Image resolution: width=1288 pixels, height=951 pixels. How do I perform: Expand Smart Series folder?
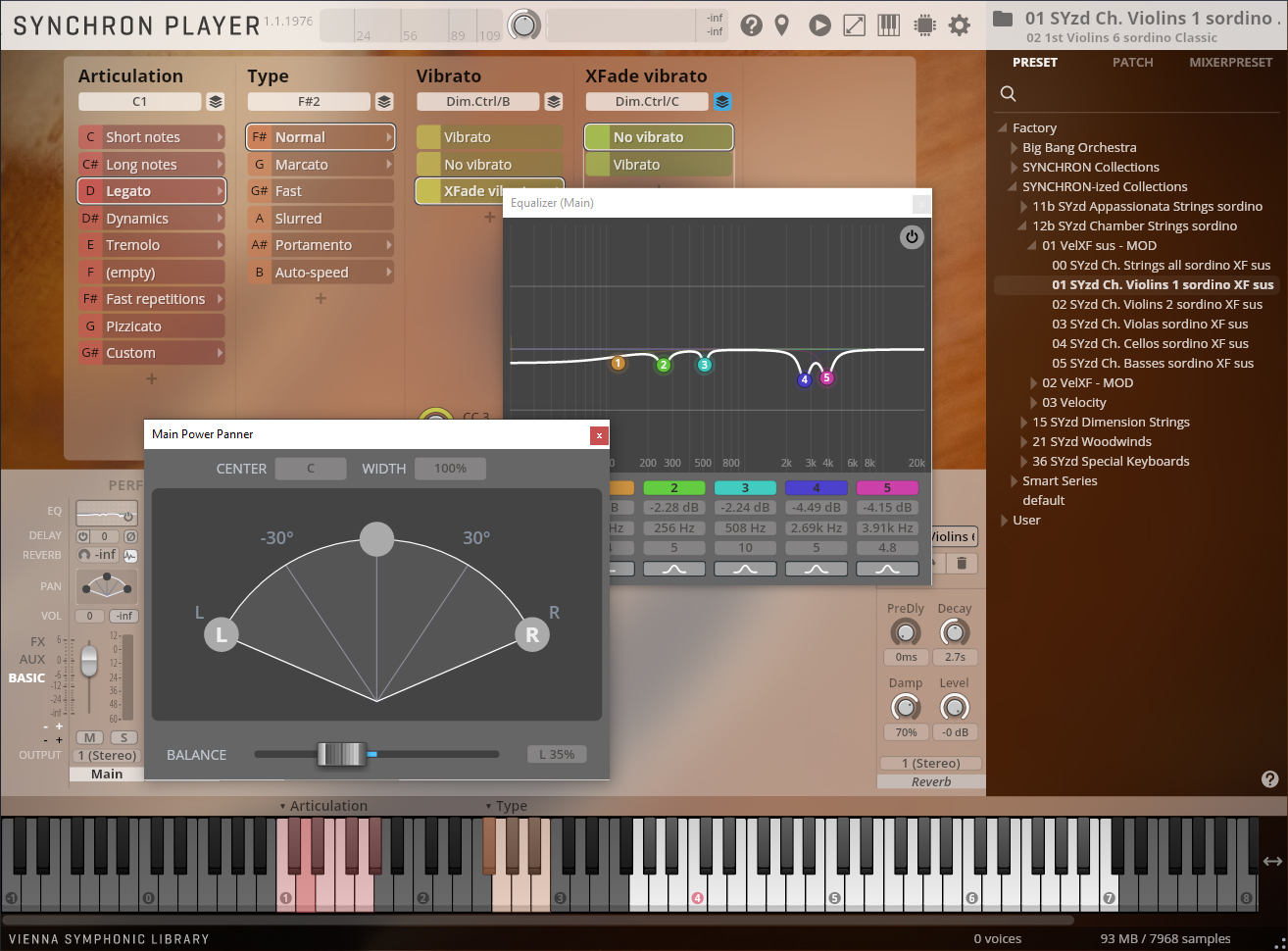click(x=1015, y=480)
